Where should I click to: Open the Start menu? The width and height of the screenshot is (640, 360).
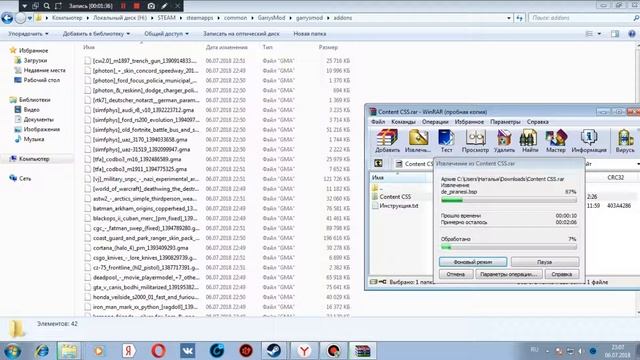[x=12, y=351]
